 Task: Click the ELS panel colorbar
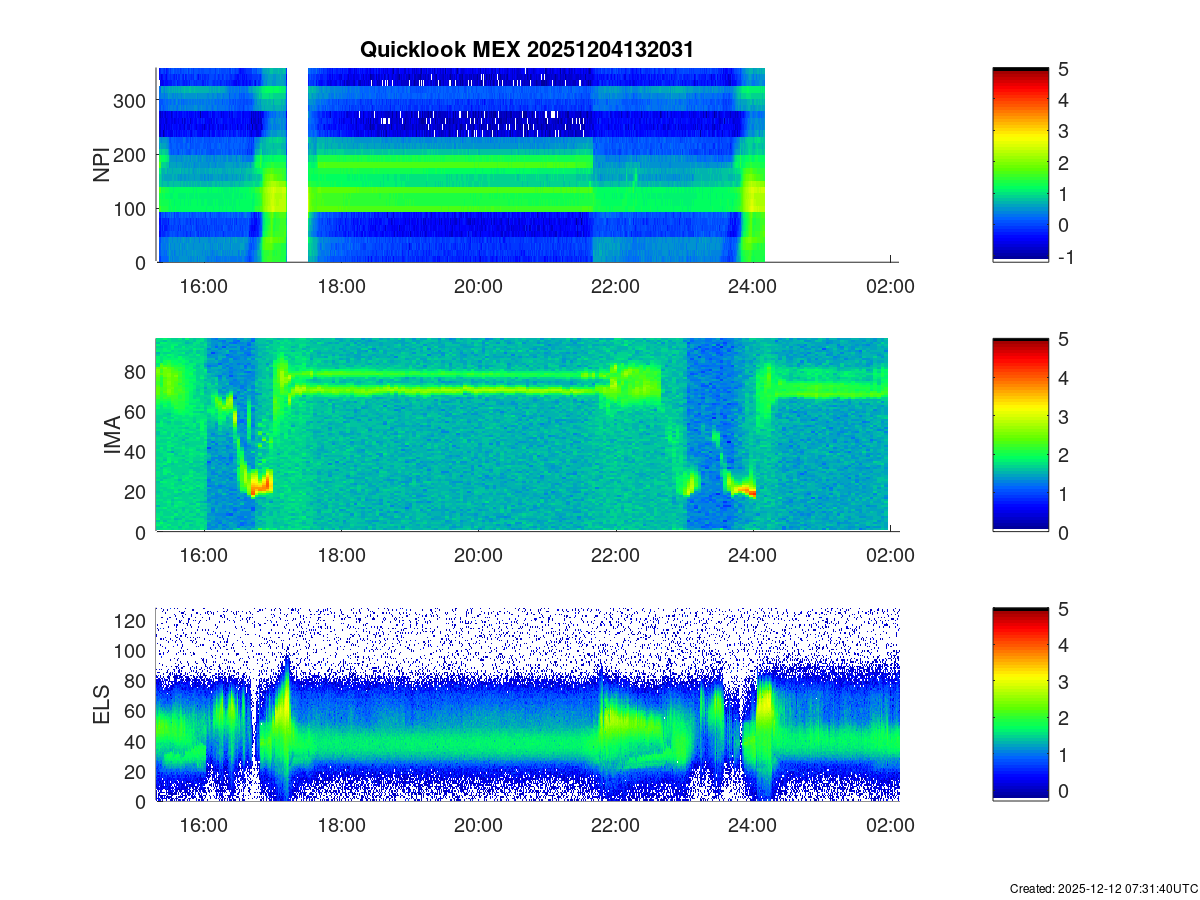point(1020,705)
